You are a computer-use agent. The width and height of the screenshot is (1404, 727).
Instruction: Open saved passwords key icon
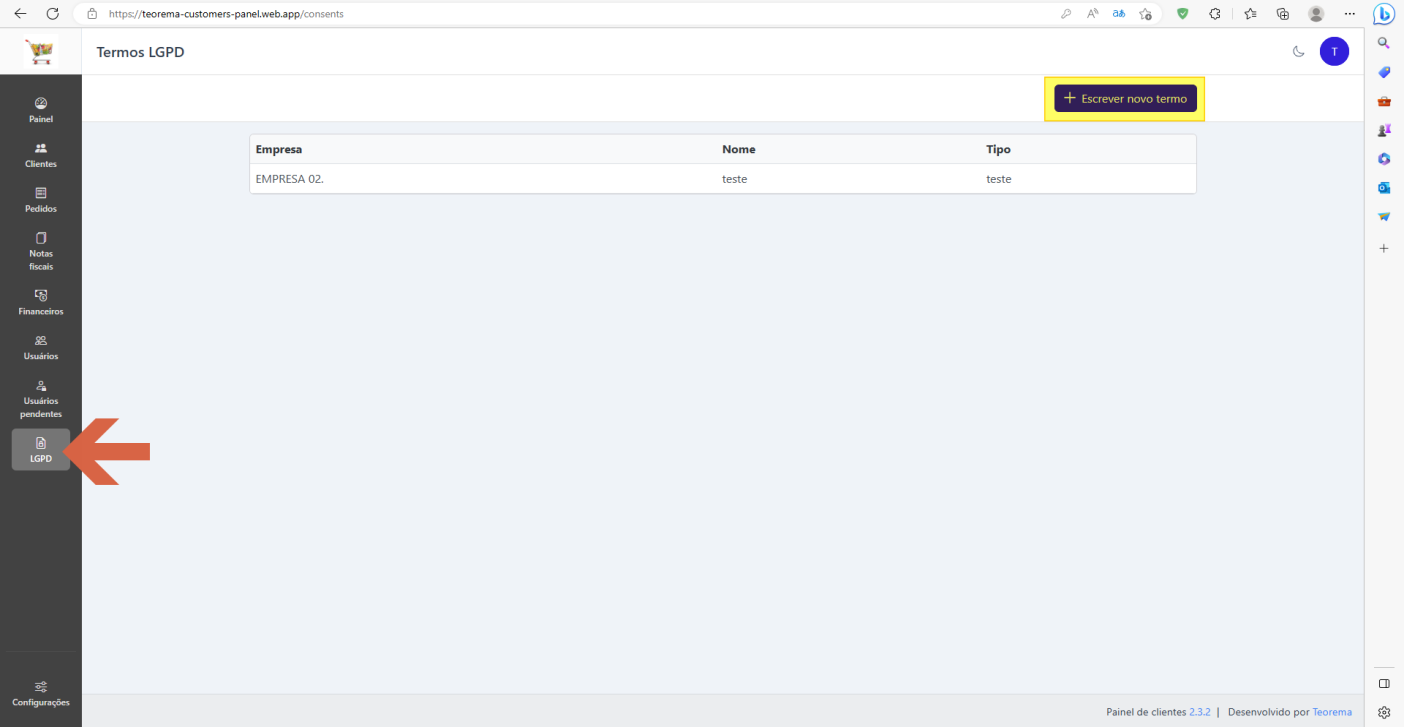[x=1067, y=14]
